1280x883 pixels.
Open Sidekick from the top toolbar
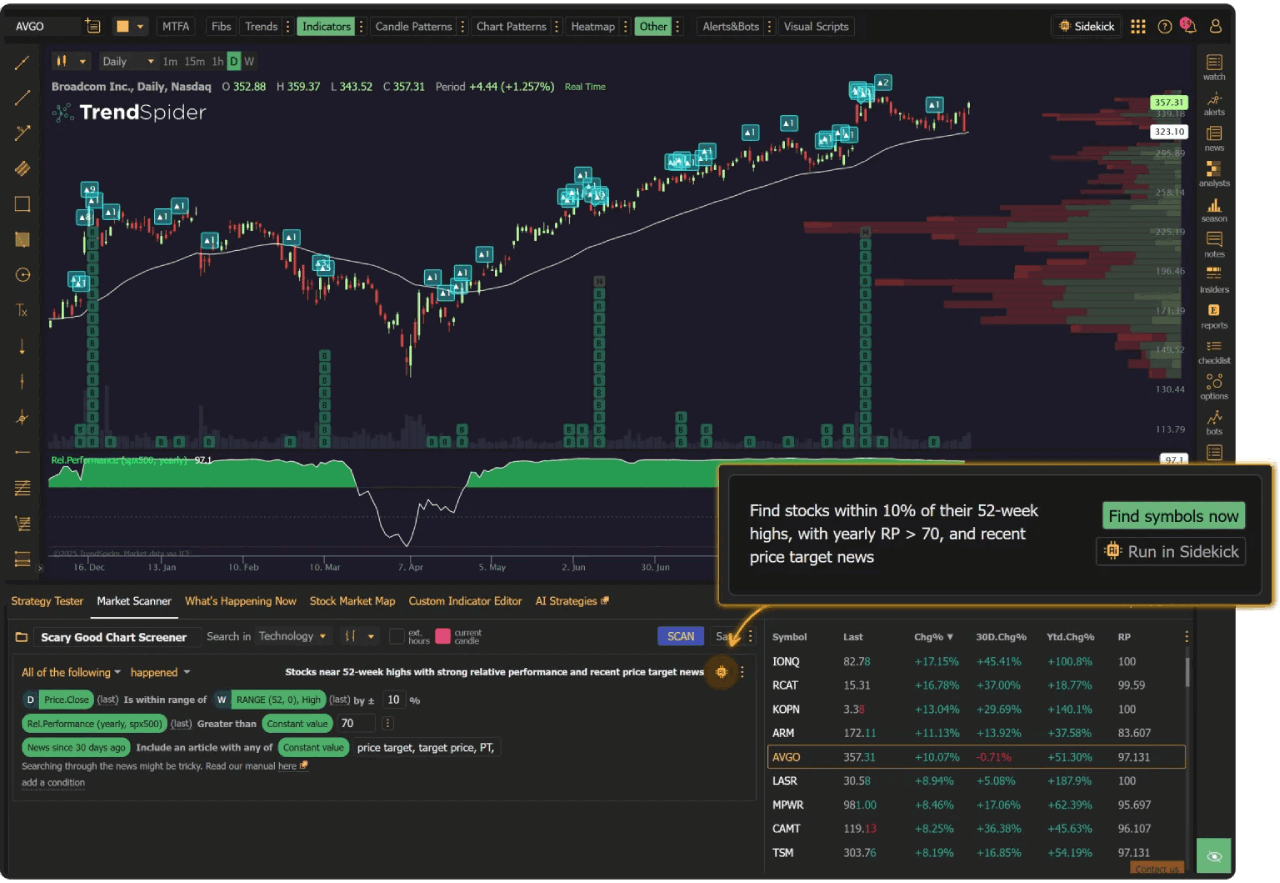[1086, 26]
